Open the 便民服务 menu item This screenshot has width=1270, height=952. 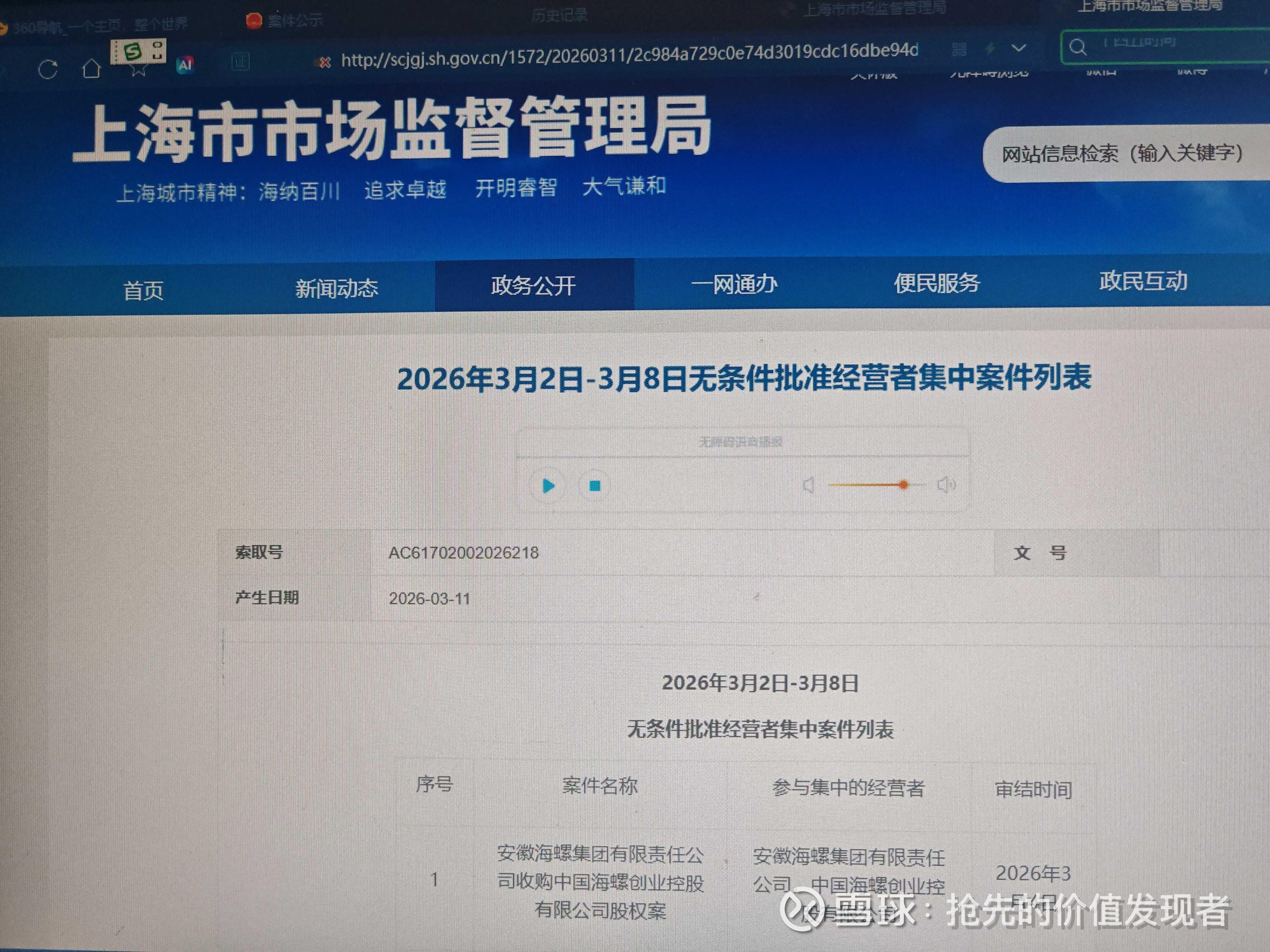pyautogui.click(x=936, y=283)
